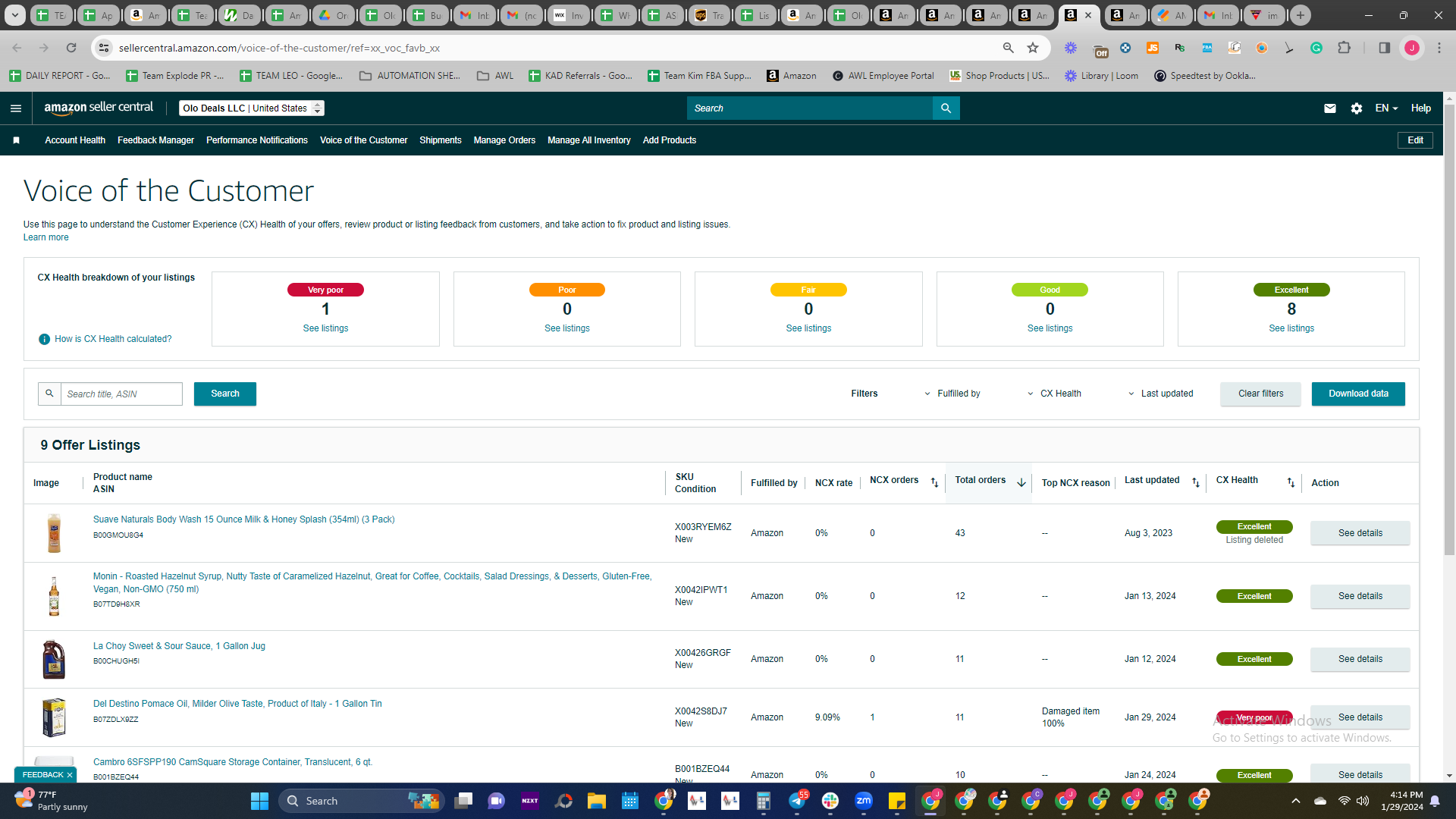The width and height of the screenshot is (1456, 819).
Task: Open Account Health menu item
Action: pos(75,140)
